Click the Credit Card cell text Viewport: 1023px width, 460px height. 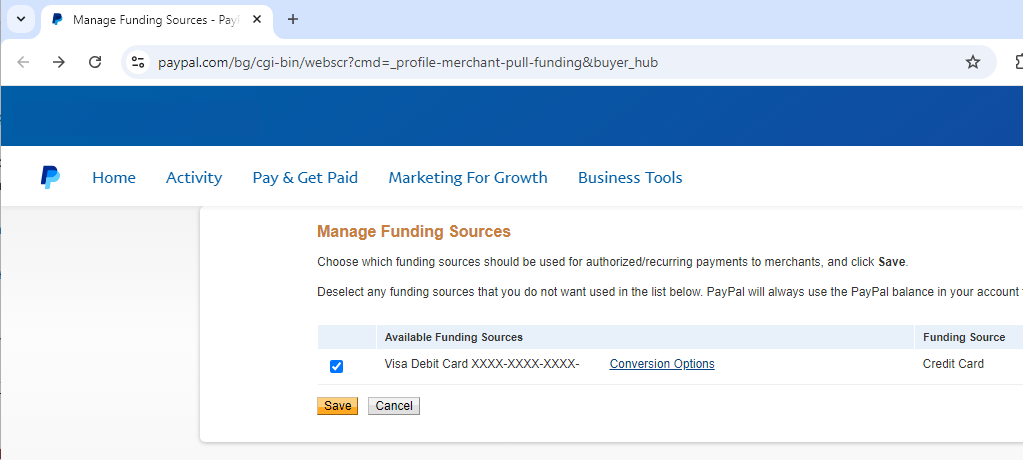(x=953, y=364)
